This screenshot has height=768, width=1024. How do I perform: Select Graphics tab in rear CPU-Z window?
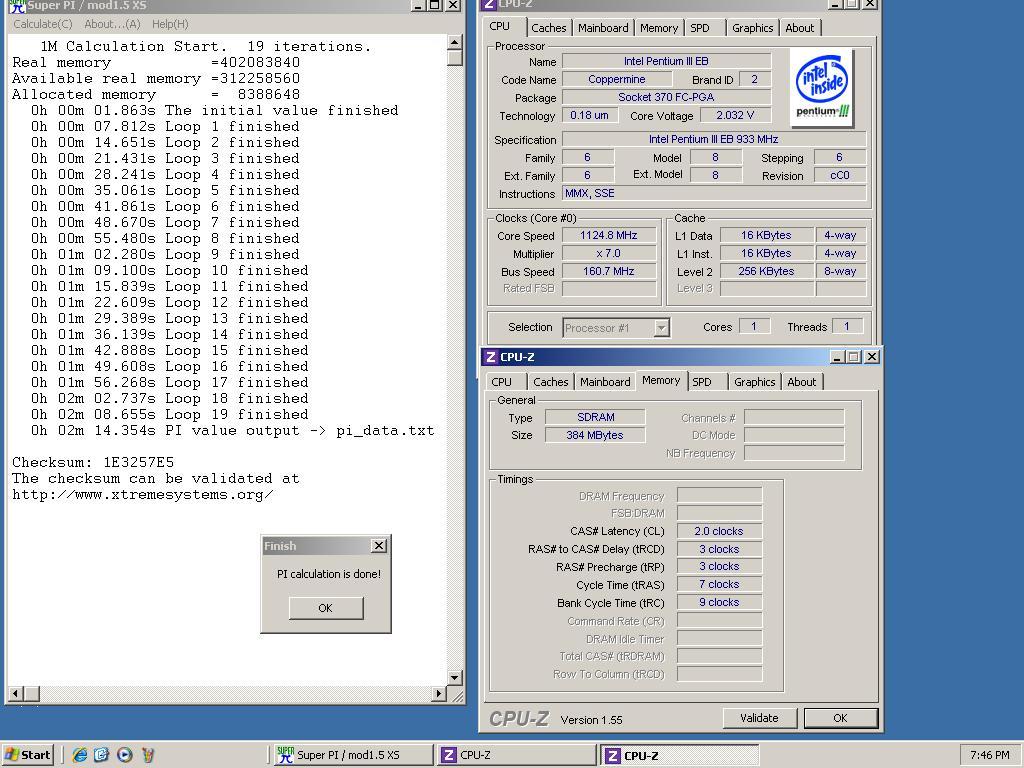(x=752, y=28)
